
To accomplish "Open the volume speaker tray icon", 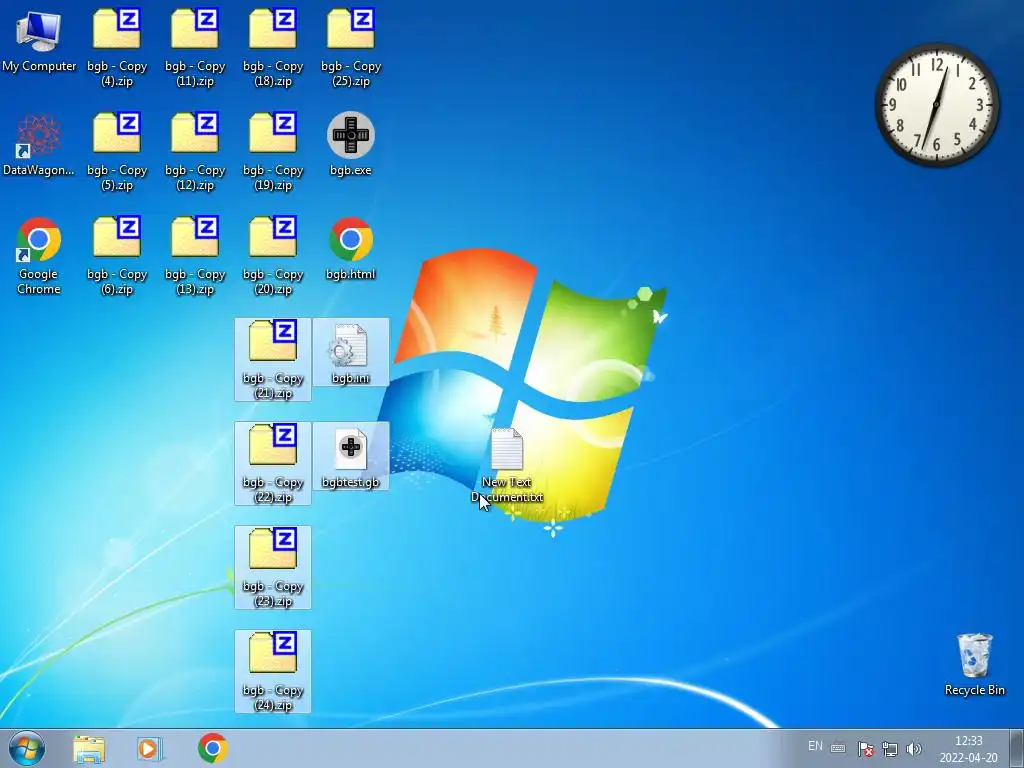I will click(914, 749).
